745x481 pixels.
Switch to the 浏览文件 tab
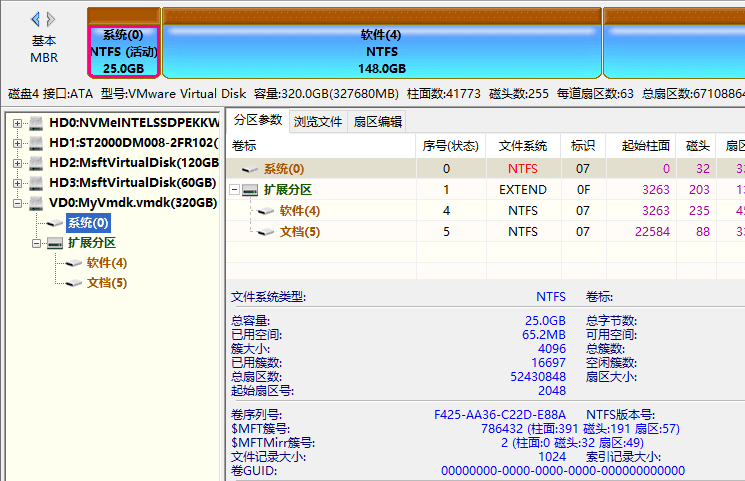tap(318, 122)
